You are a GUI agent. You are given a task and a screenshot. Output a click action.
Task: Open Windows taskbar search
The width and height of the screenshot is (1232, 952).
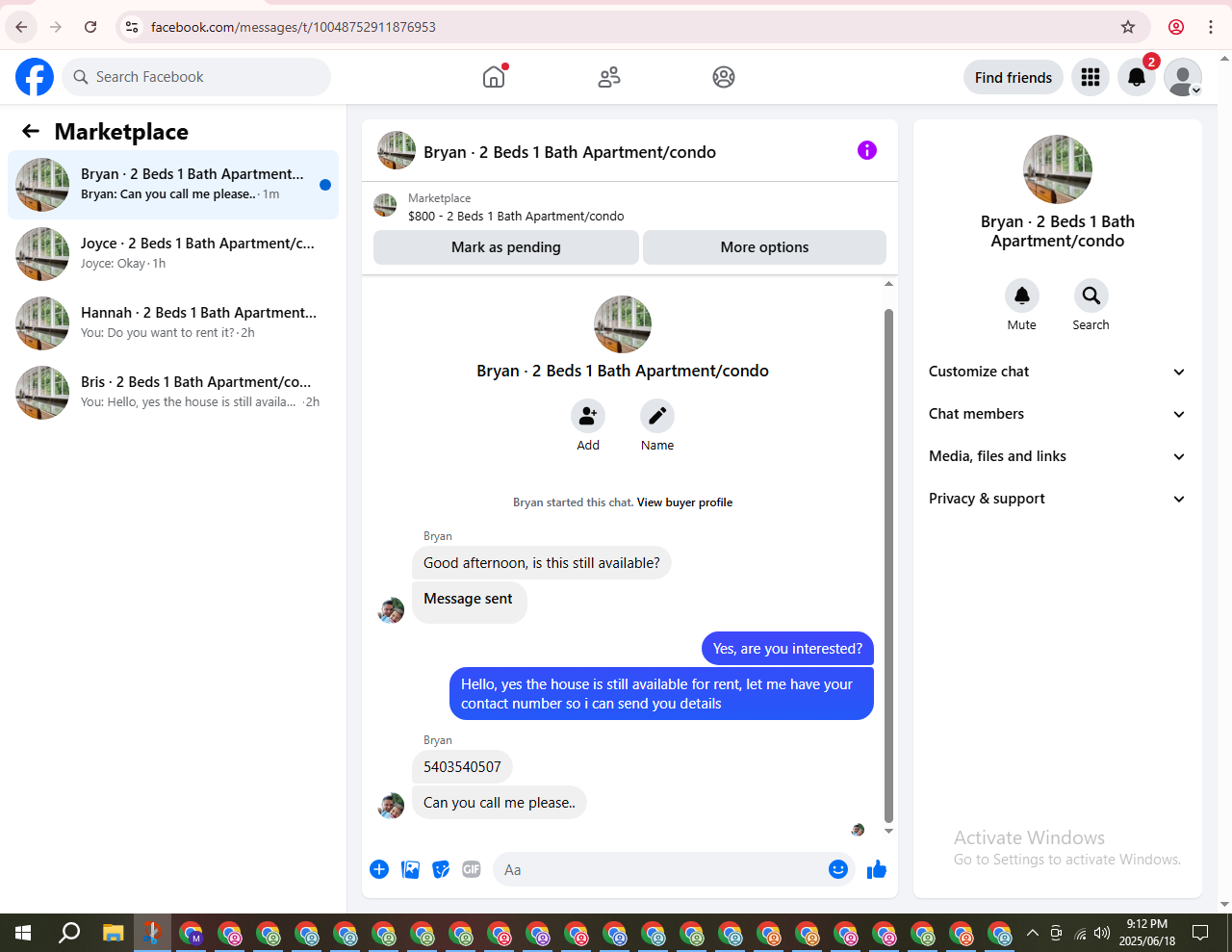coord(69,933)
